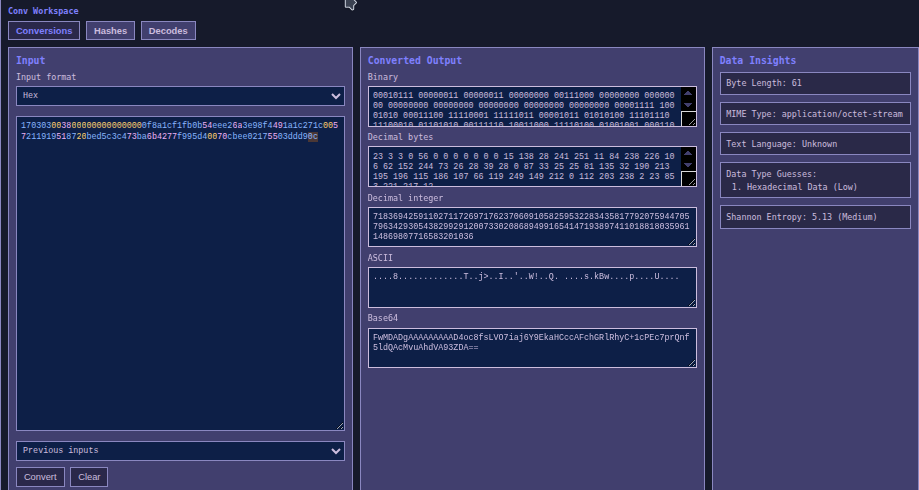Expand the Previous inputs dropdown
Viewport: 919px width, 490px height.
[180, 451]
